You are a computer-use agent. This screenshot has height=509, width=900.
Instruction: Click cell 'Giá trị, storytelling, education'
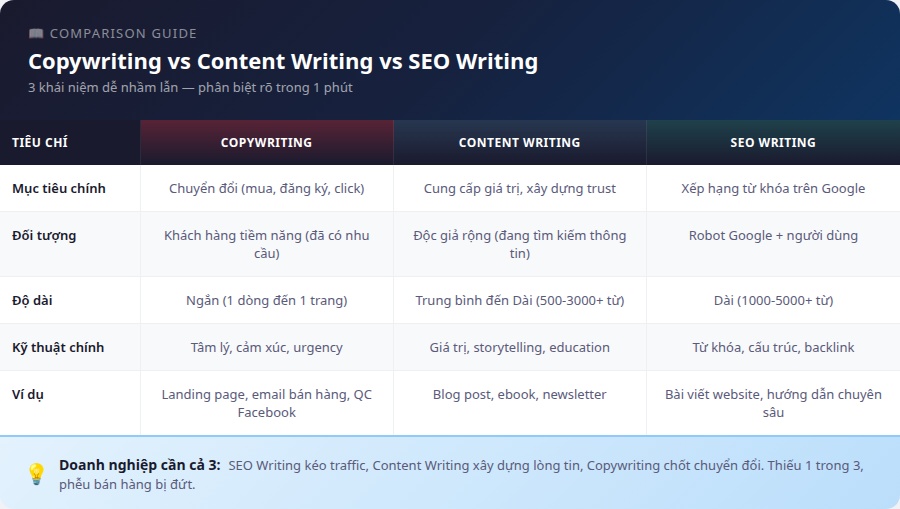(520, 347)
